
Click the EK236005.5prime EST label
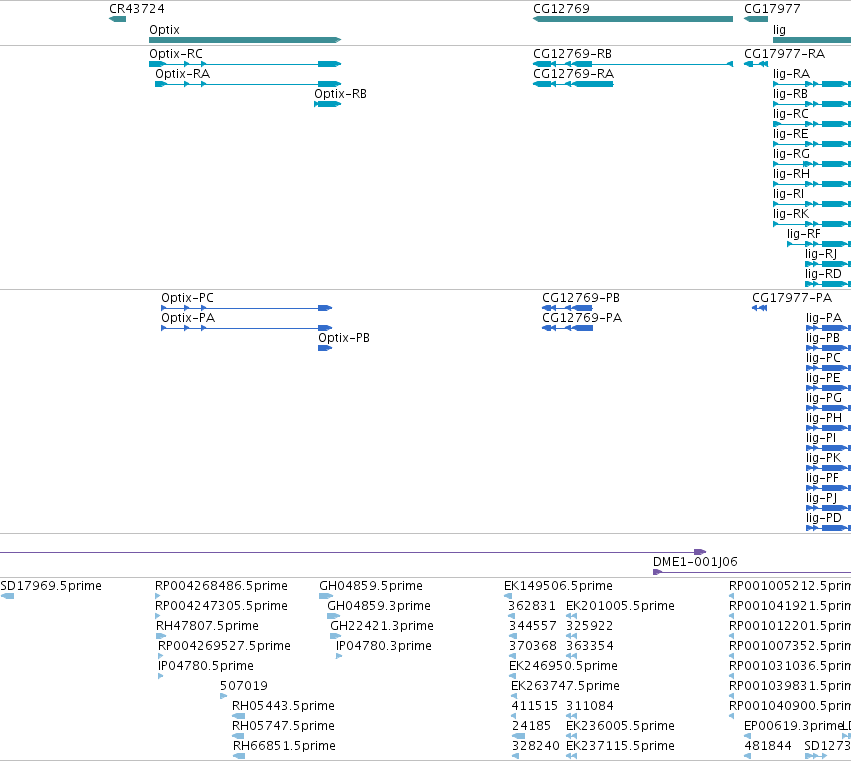point(620,726)
